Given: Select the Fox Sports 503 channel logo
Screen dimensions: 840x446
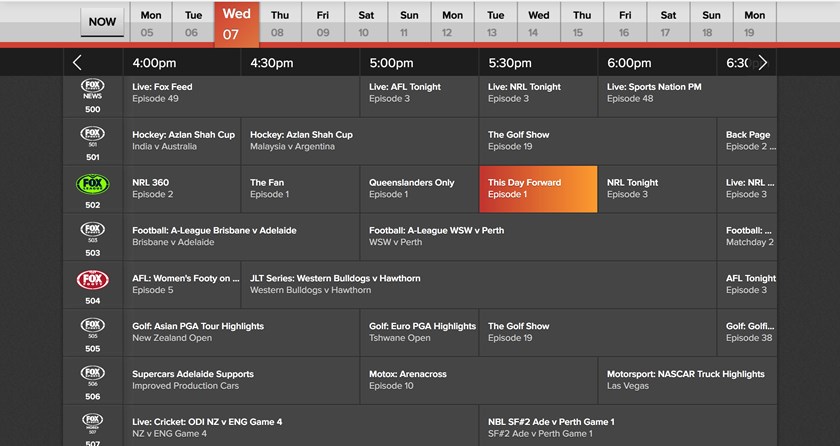Looking at the screenshot, I should 93,232.
